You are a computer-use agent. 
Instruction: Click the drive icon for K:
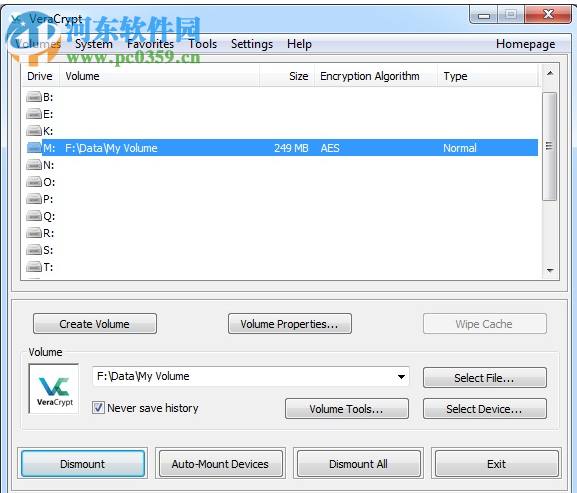point(34,131)
